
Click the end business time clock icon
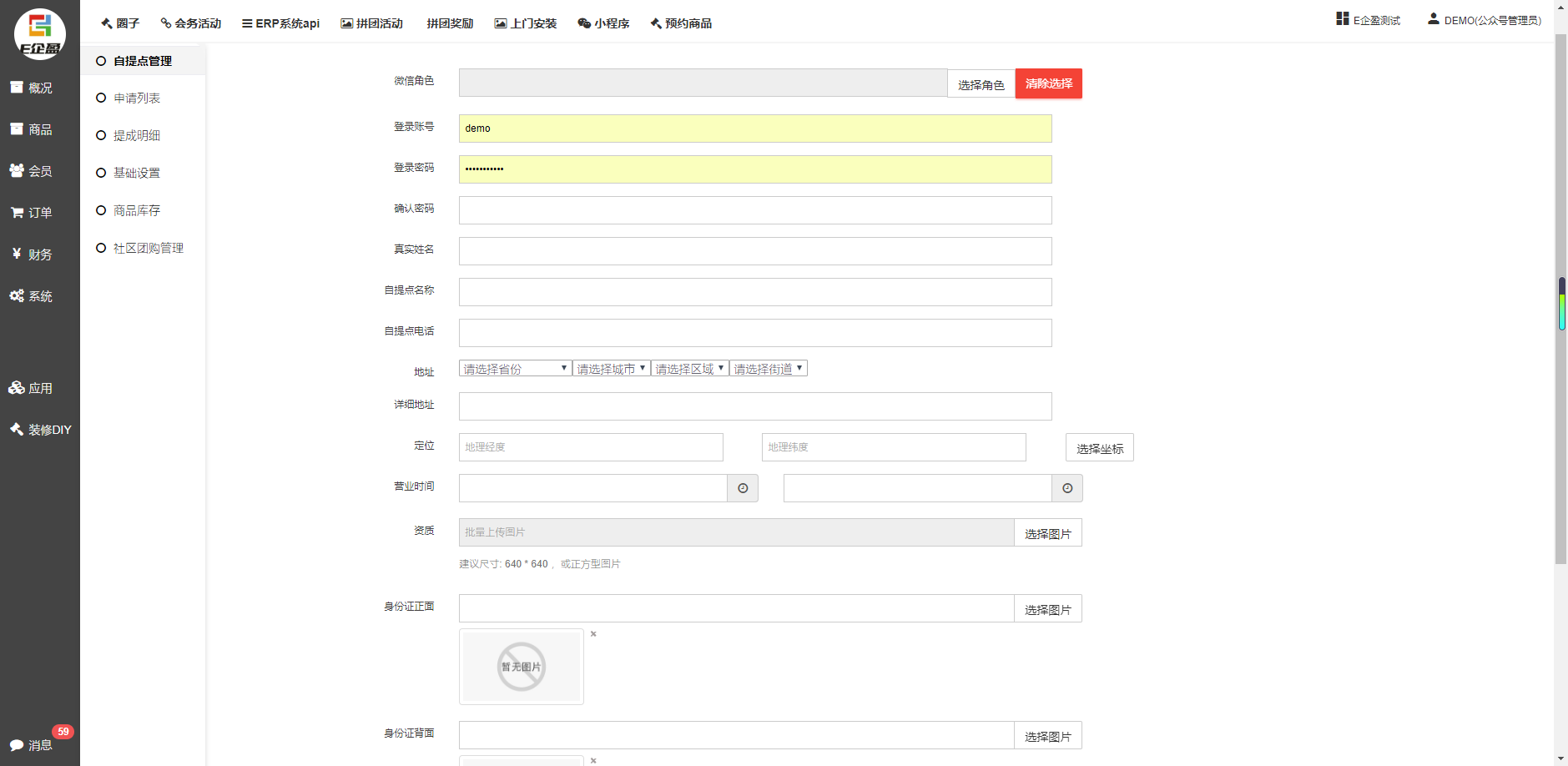(x=1067, y=488)
